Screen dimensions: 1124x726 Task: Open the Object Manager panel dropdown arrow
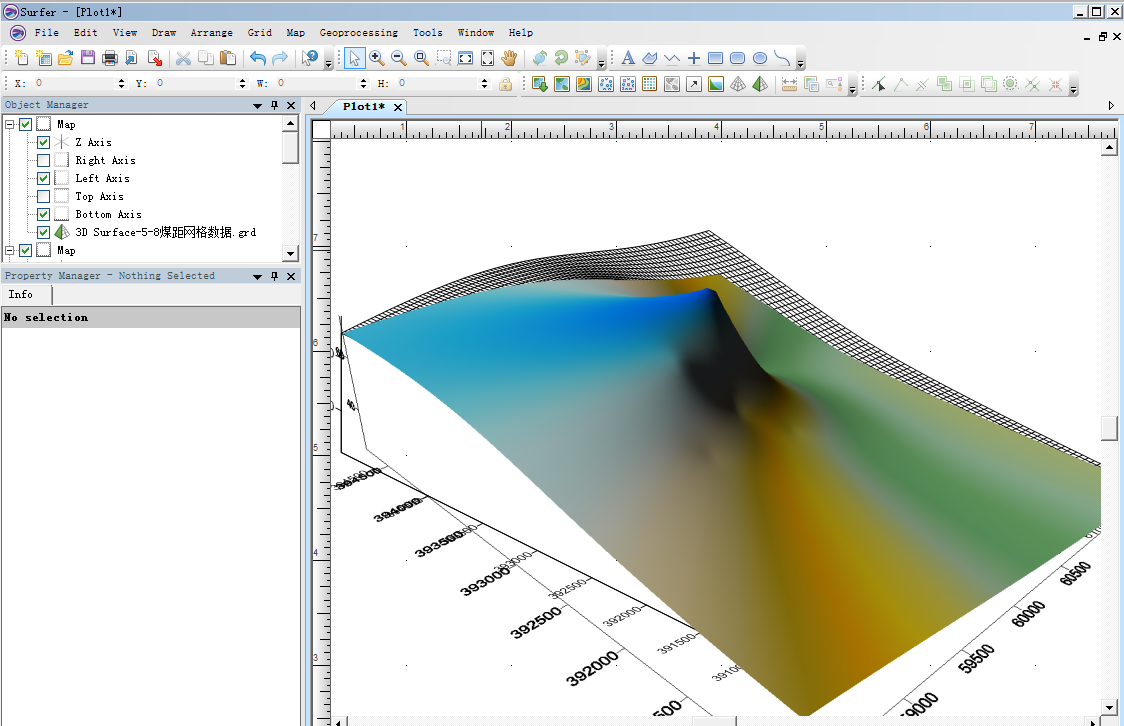257,105
